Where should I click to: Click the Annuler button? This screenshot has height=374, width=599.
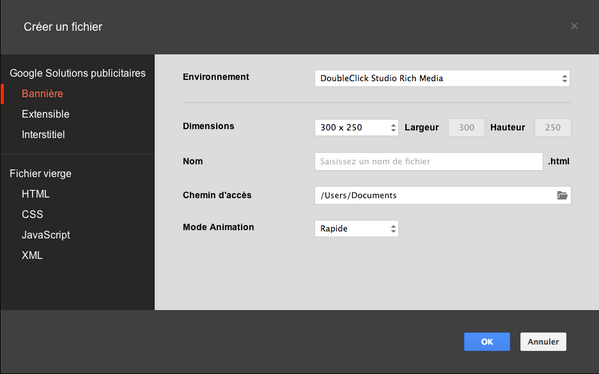pos(543,342)
